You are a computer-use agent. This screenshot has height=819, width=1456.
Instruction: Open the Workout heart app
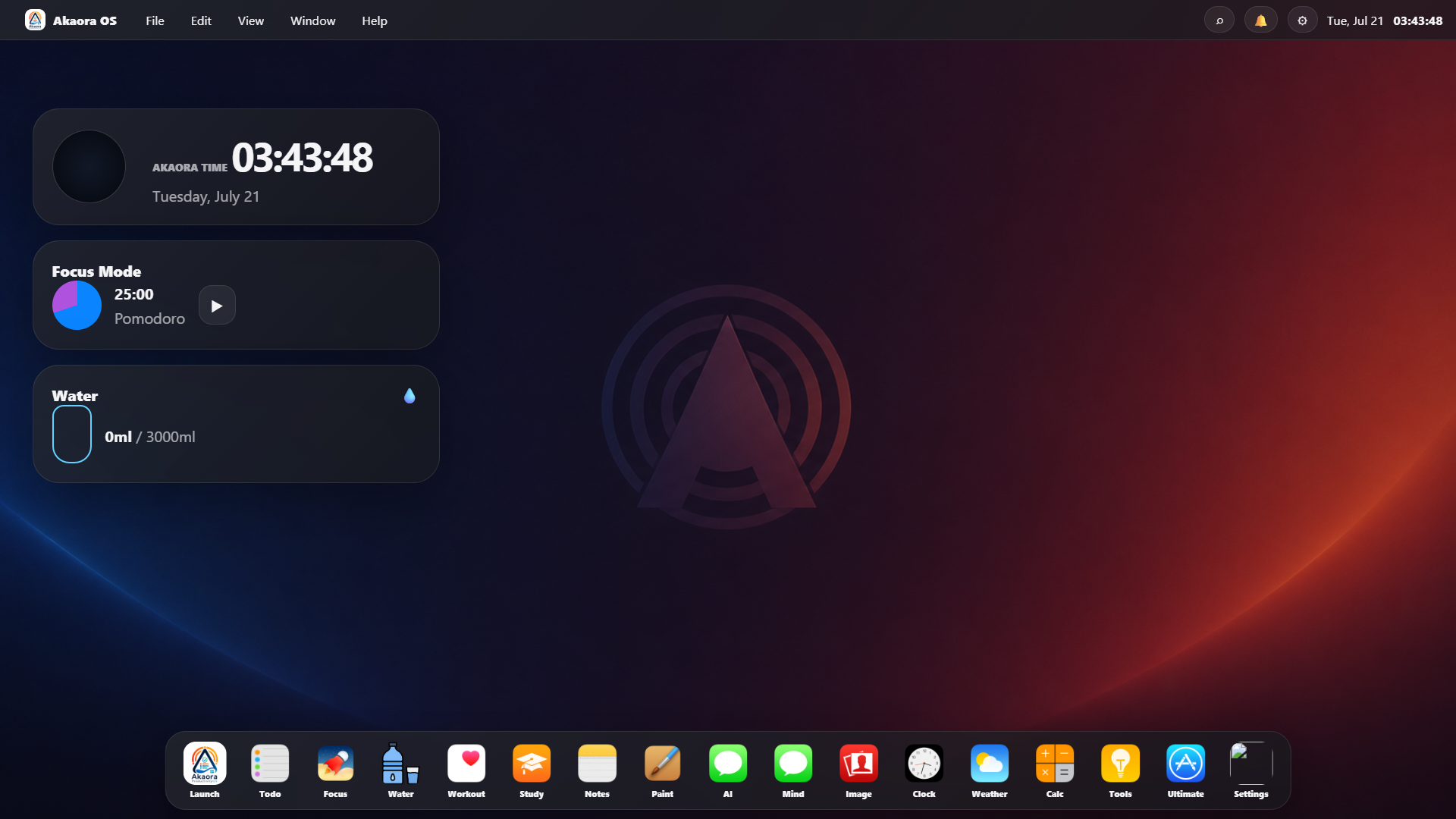pyautogui.click(x=466, y=770)
